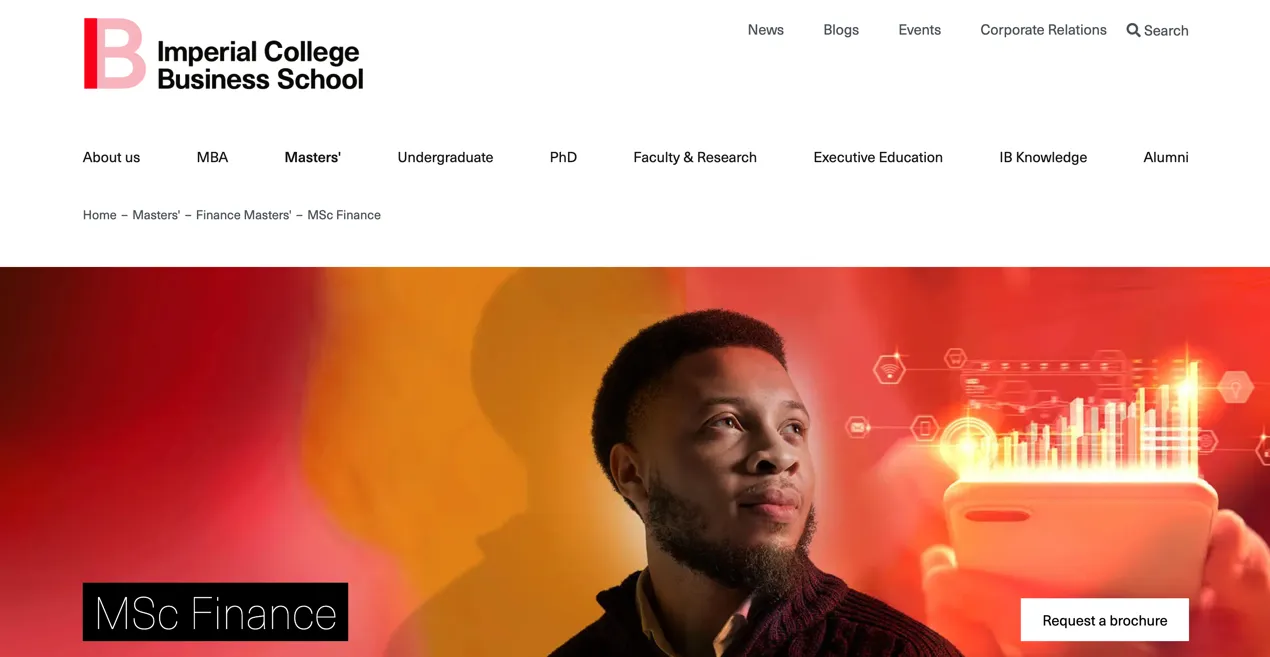The image size is (1270, 657).
Task: Open the About us menu
Action: point(111,157)
